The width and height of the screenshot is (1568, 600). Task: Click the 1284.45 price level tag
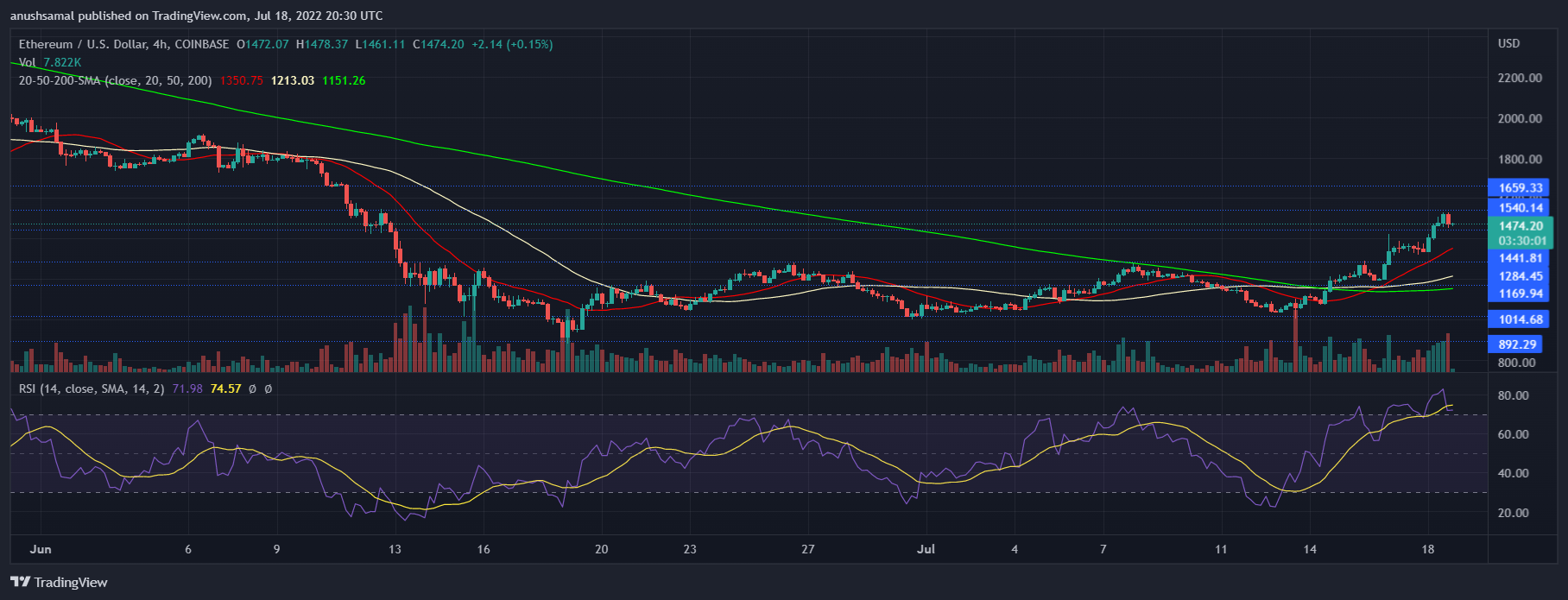click(1521, 276)
